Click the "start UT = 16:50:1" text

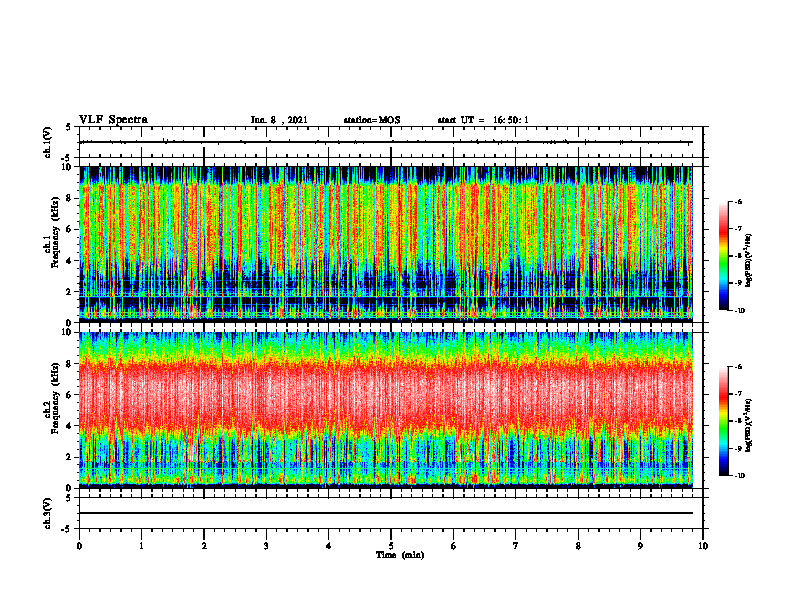point(483,120)
